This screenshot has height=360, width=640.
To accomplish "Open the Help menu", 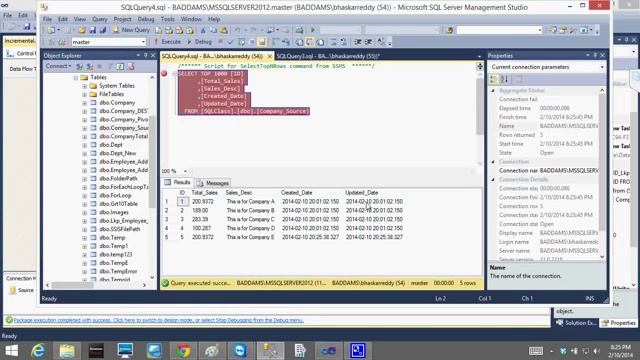I will click(x=214, y=19).
